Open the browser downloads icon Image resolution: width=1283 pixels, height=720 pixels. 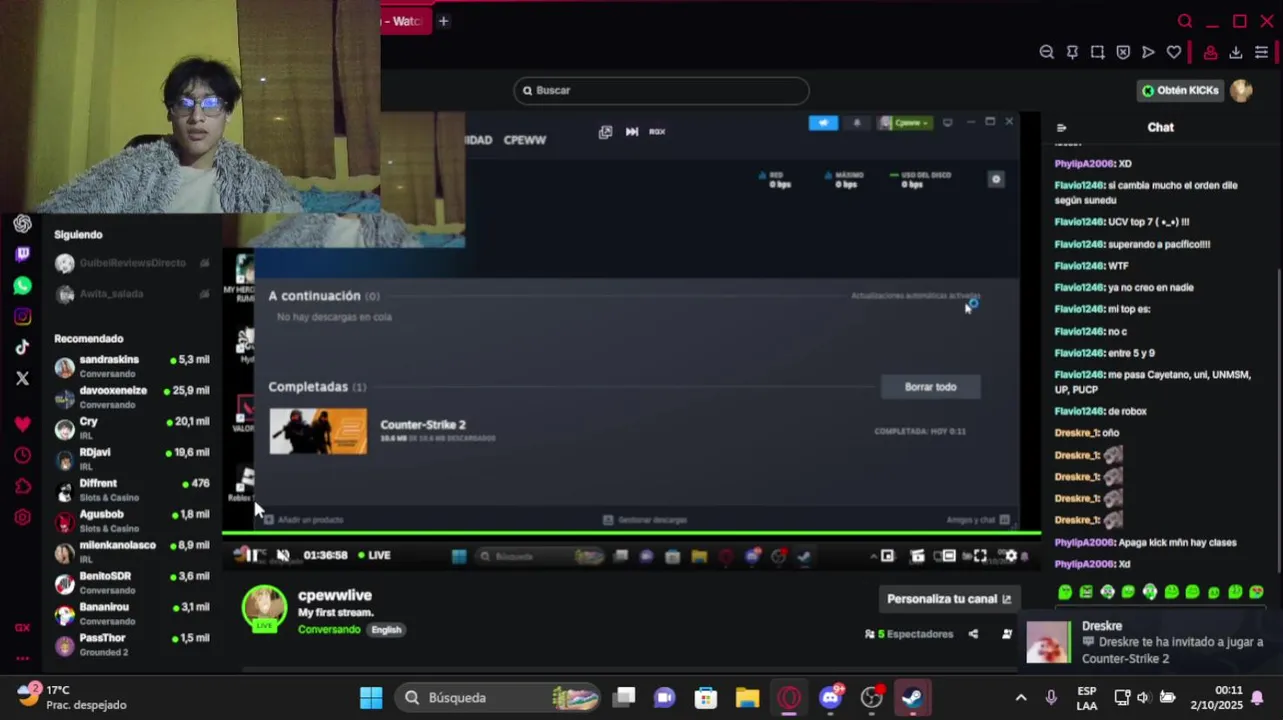point(1236,52)
